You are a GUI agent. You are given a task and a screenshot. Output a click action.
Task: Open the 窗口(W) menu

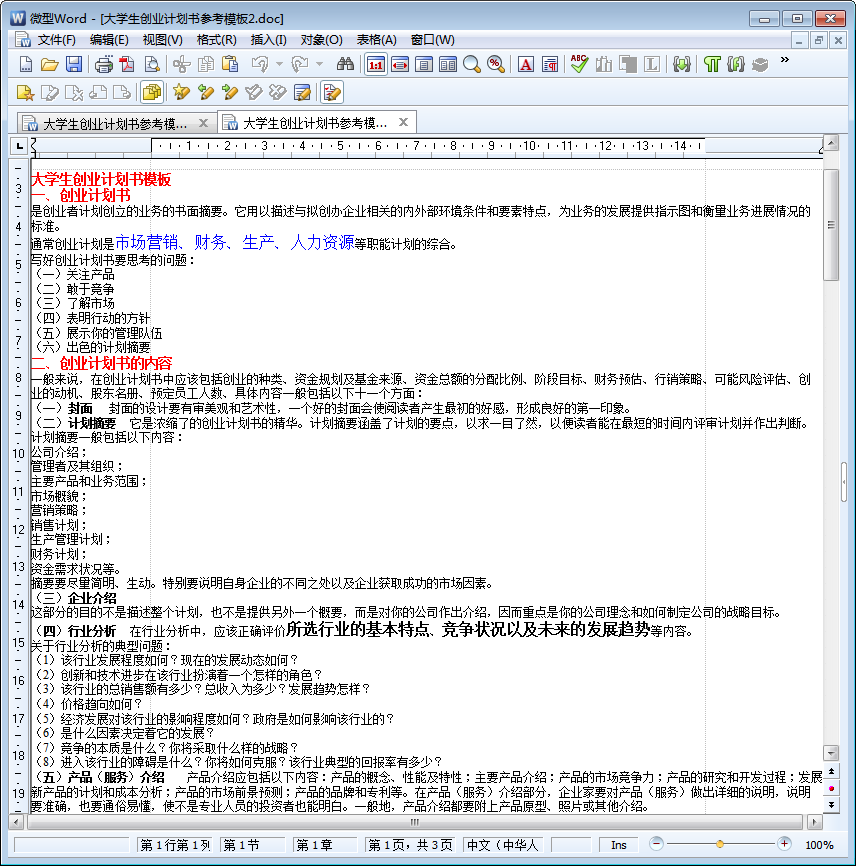pos(432,40)
